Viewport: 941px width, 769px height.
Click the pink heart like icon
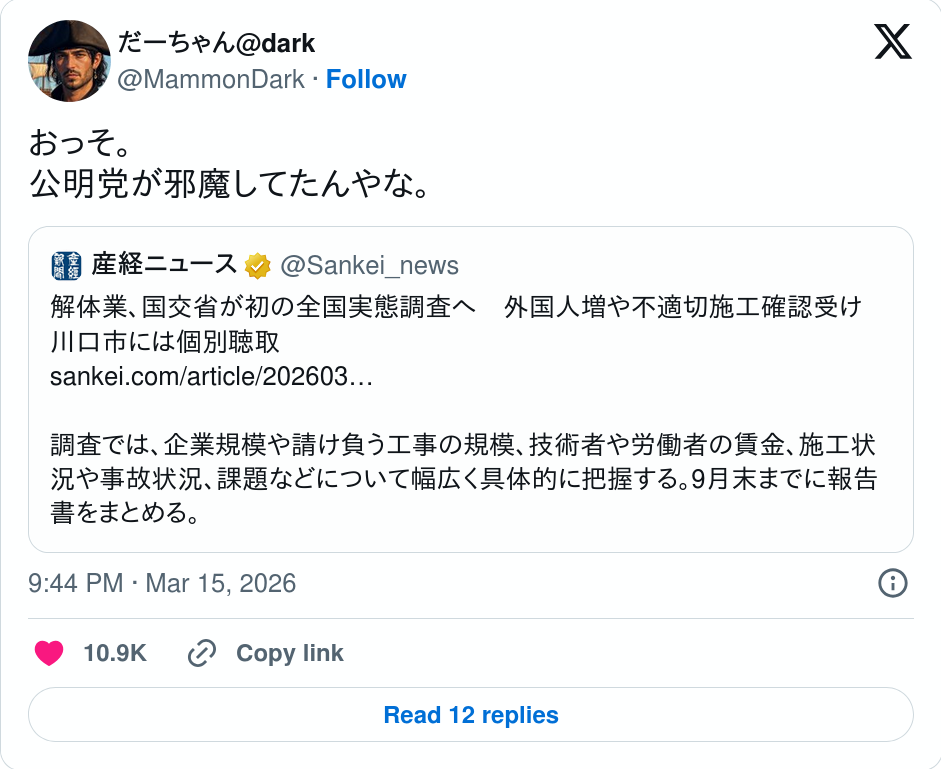(x=49, y=654)
